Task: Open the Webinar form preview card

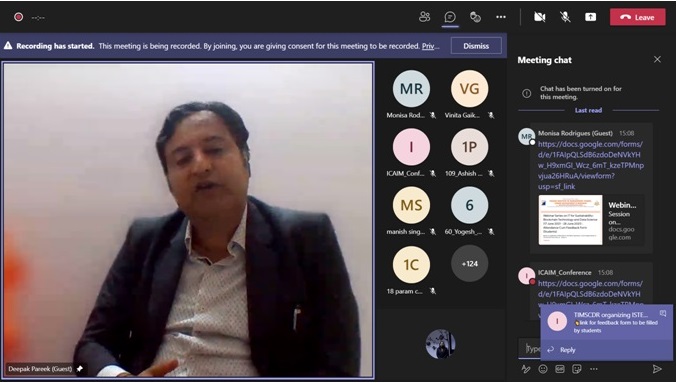Action: [x=591, y=220]
